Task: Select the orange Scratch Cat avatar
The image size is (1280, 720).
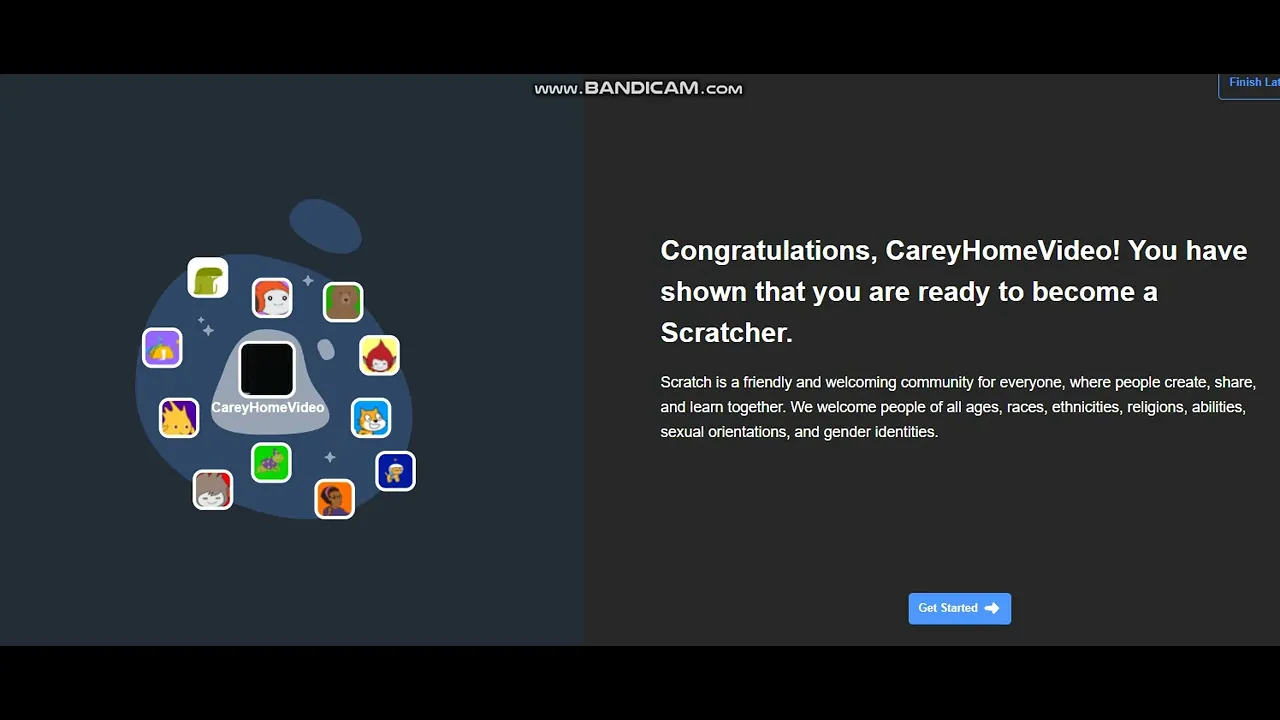Action: point(371,417)
